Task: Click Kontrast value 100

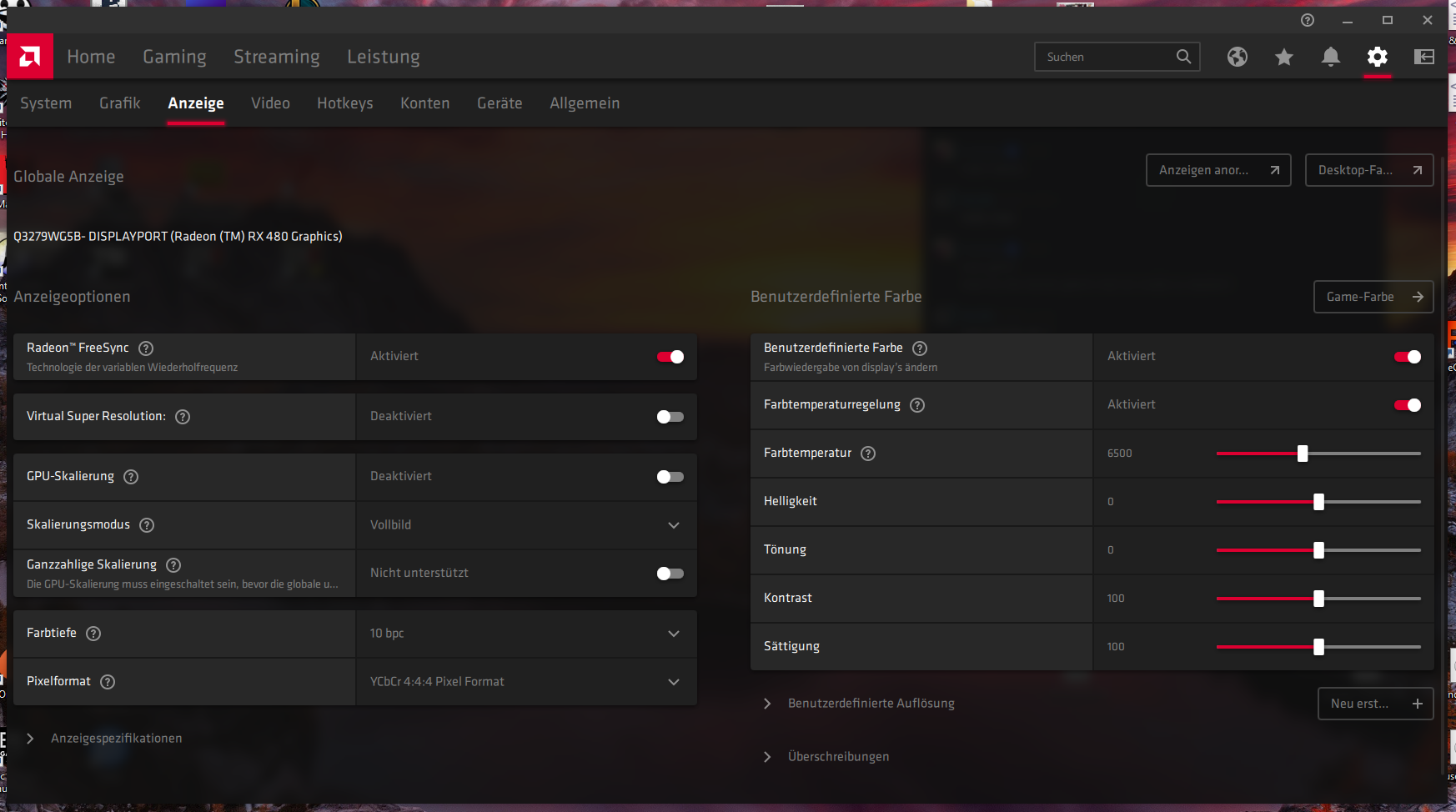Action: point(1116,599)
